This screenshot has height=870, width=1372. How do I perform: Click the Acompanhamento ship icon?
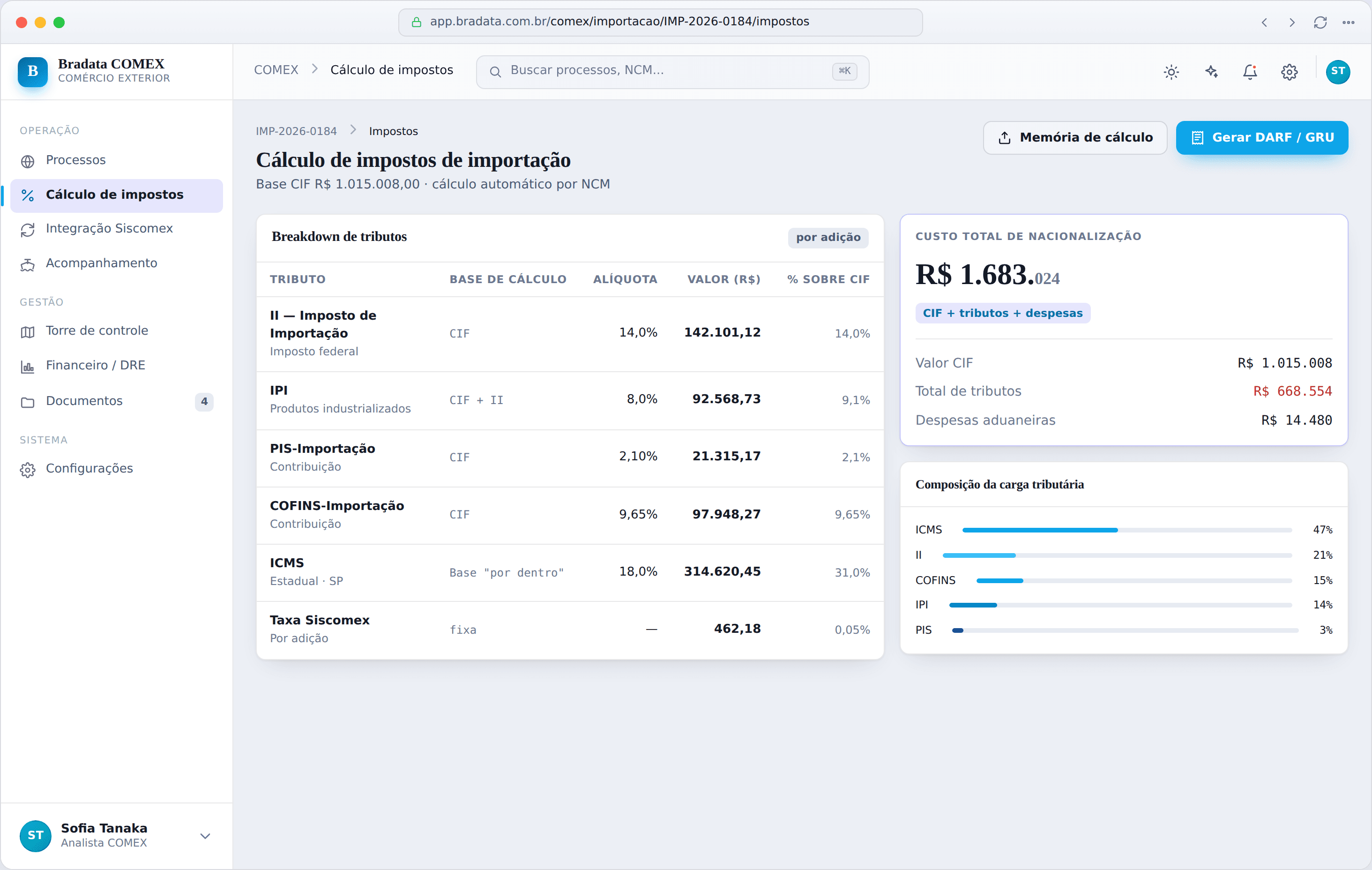pyautogui.click(x=27, y=264)
